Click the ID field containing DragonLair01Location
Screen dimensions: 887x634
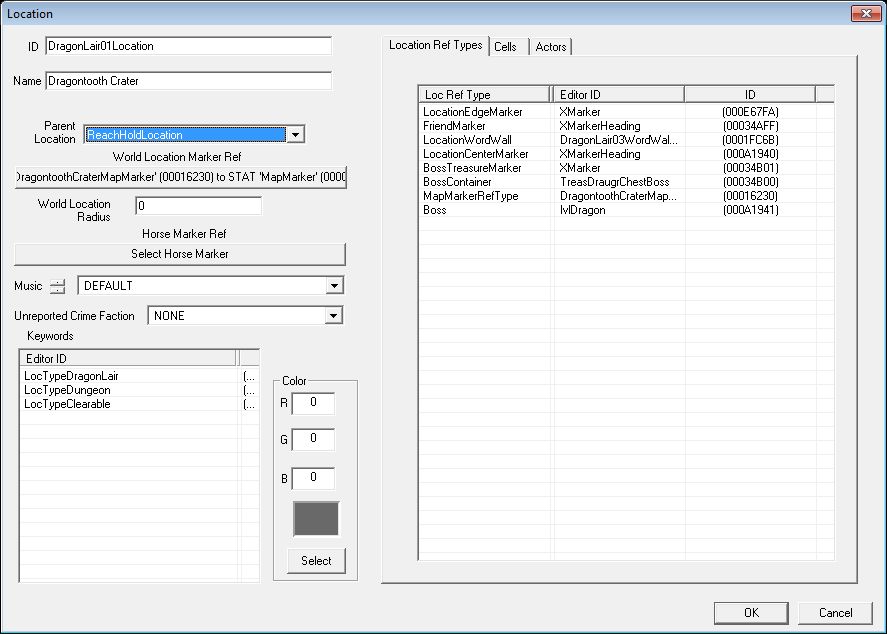[x=188, y=46]
